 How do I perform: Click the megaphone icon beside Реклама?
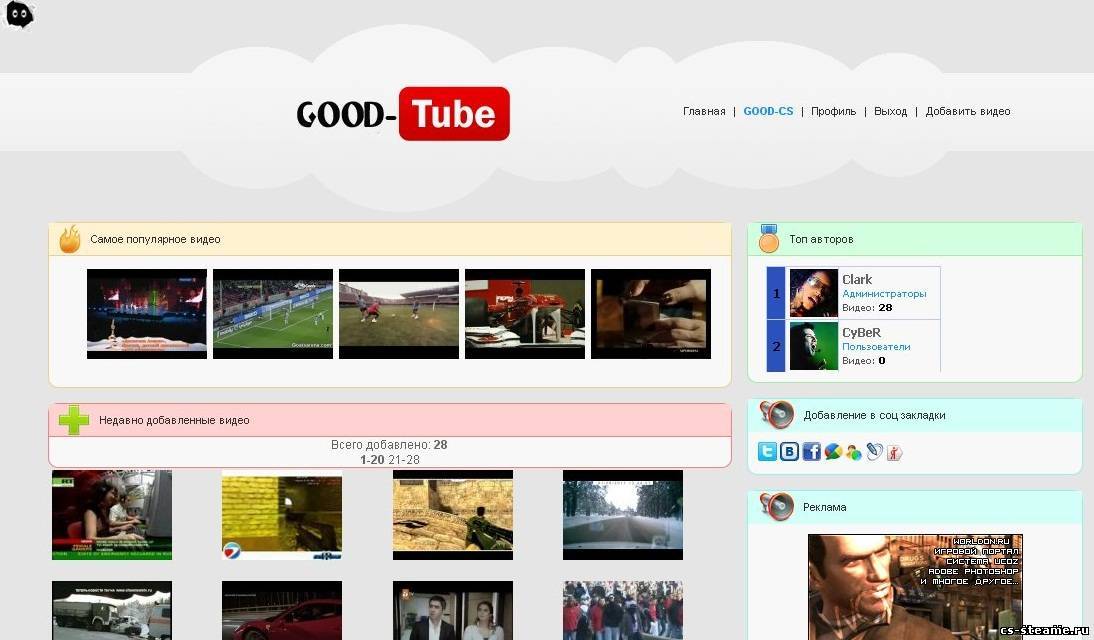[777, 507]
